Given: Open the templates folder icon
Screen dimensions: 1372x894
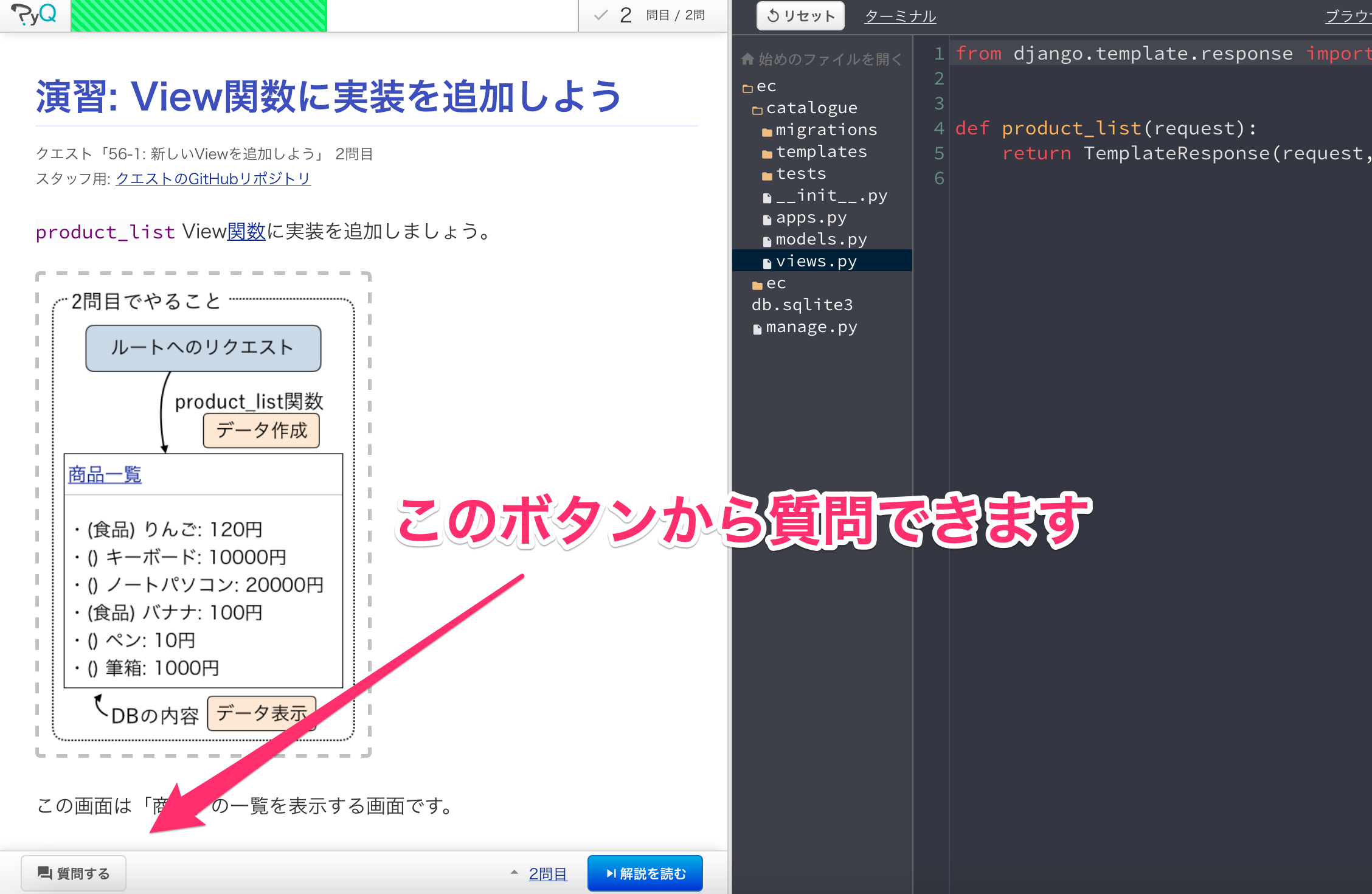Looking at the screenshot, I should (767, 151).
